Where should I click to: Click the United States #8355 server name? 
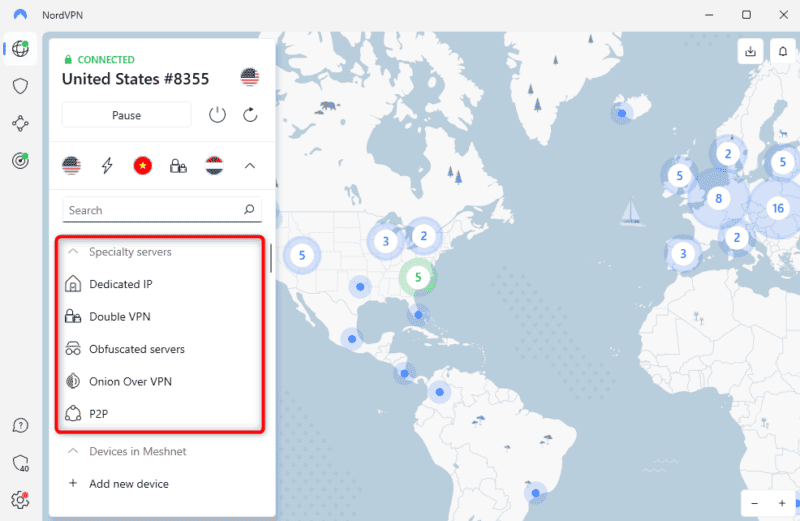135,79
